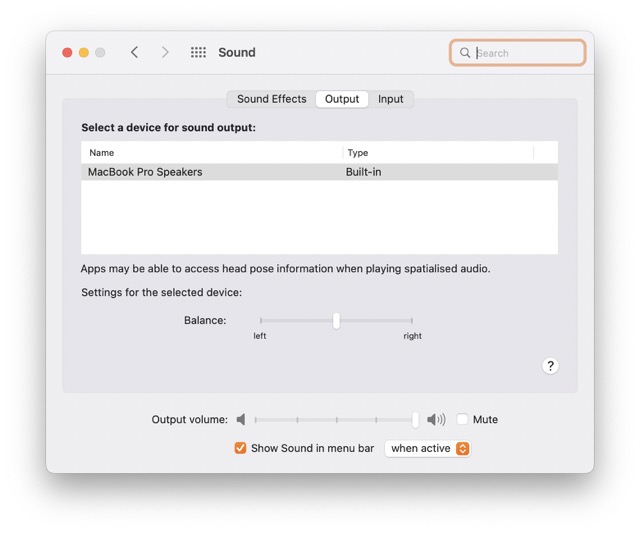Click the Balance slider knob
Image resolution: width=640 pixels, height=534 pixels.
(x=336, y=321)
